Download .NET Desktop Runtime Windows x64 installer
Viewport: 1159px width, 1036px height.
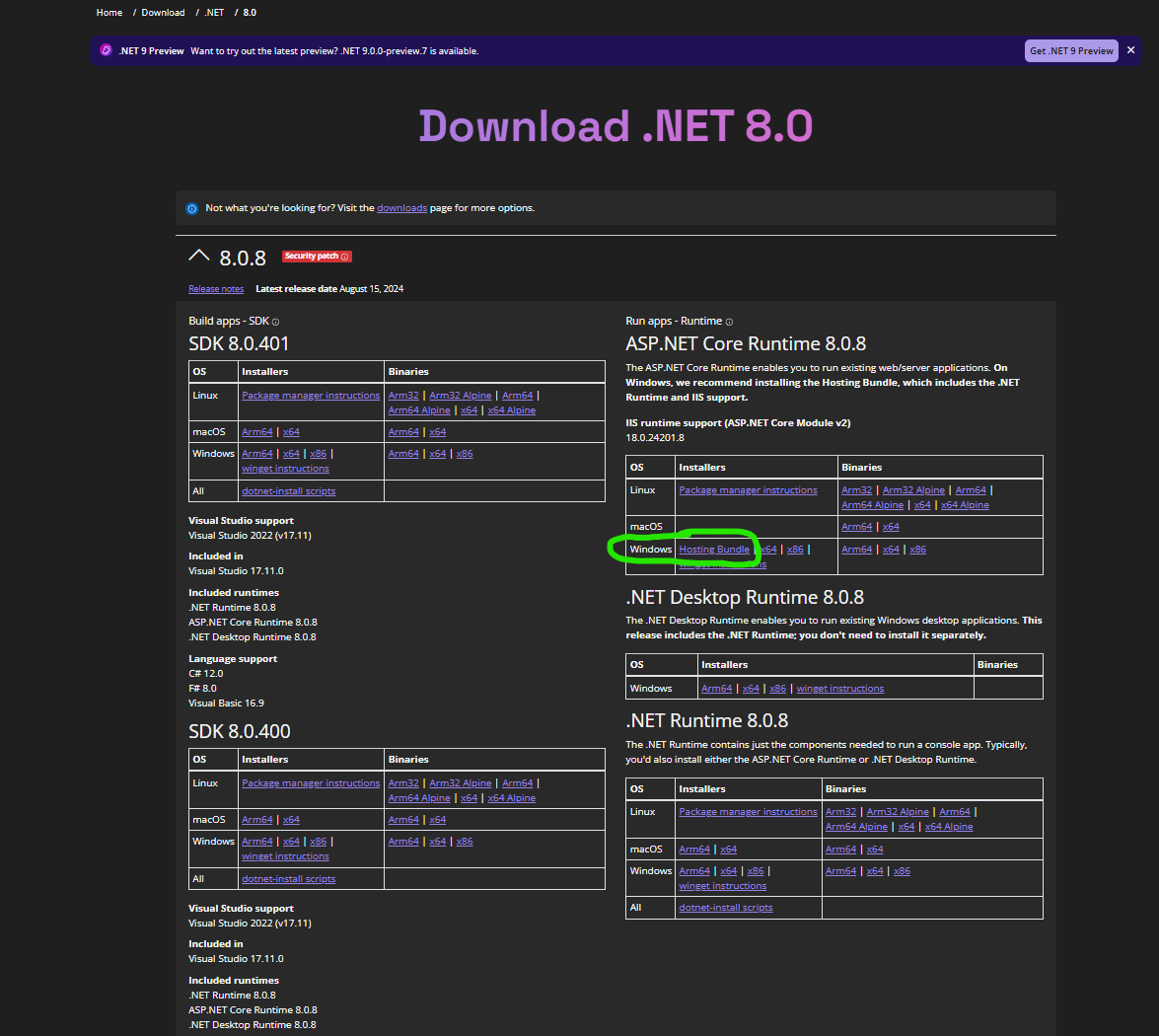point(751,689)
